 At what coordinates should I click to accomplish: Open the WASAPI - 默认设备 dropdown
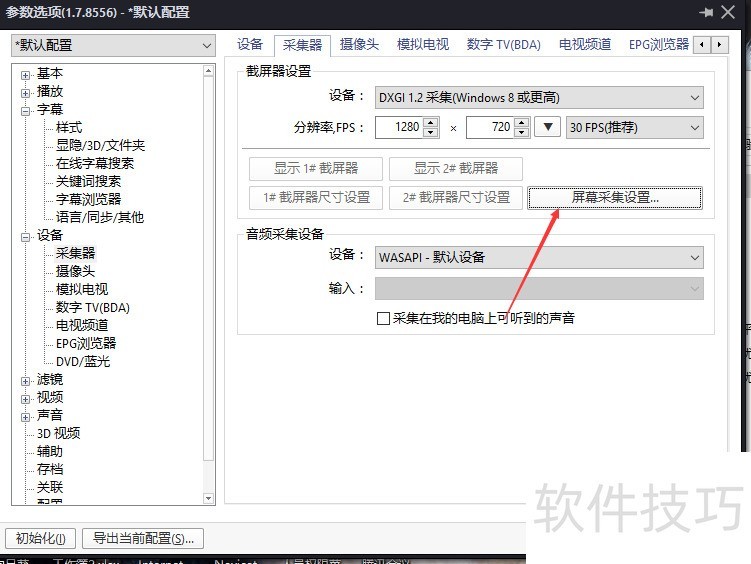click(539, 257)
